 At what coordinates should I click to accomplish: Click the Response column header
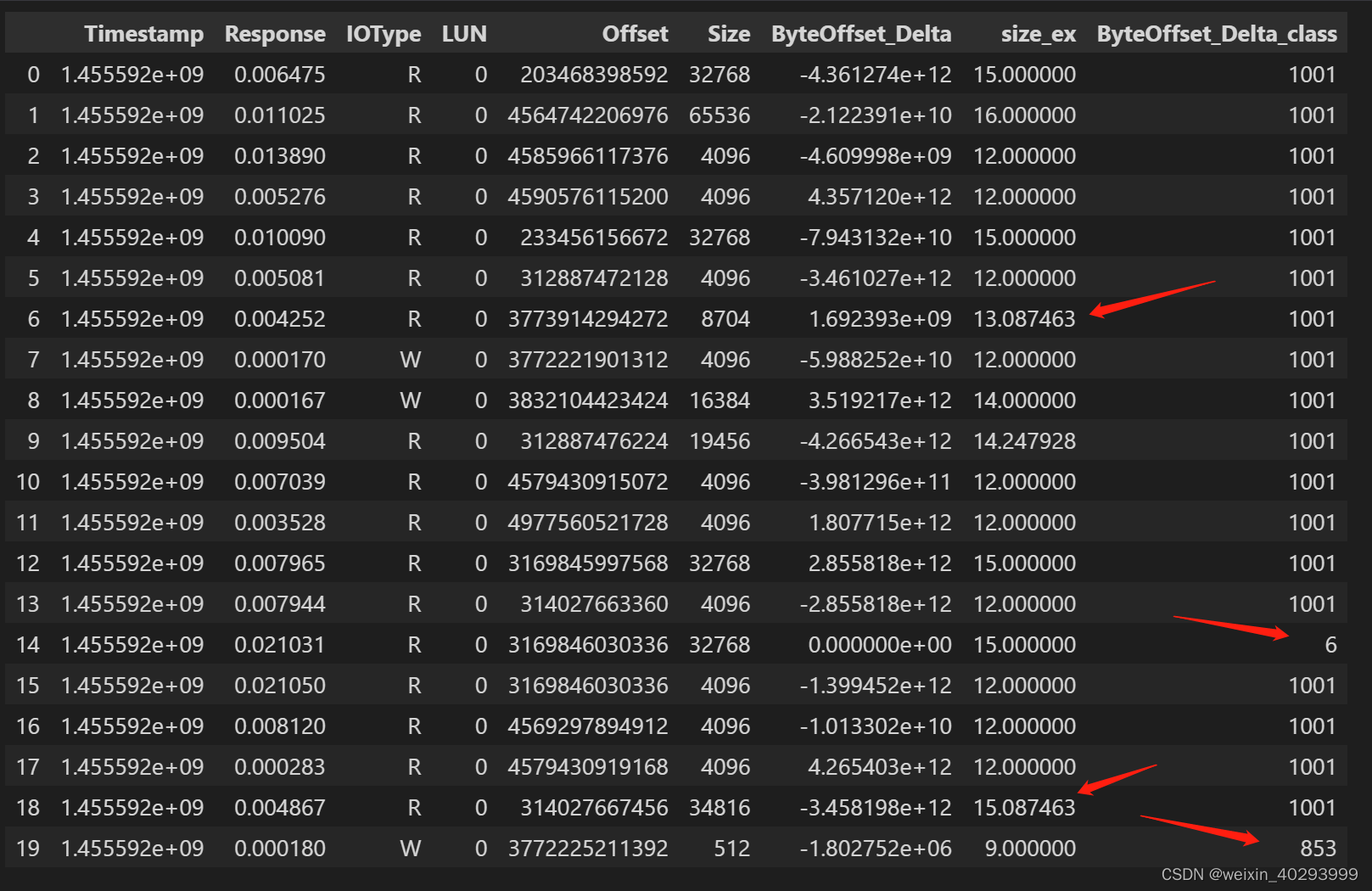tap(275, 34)
